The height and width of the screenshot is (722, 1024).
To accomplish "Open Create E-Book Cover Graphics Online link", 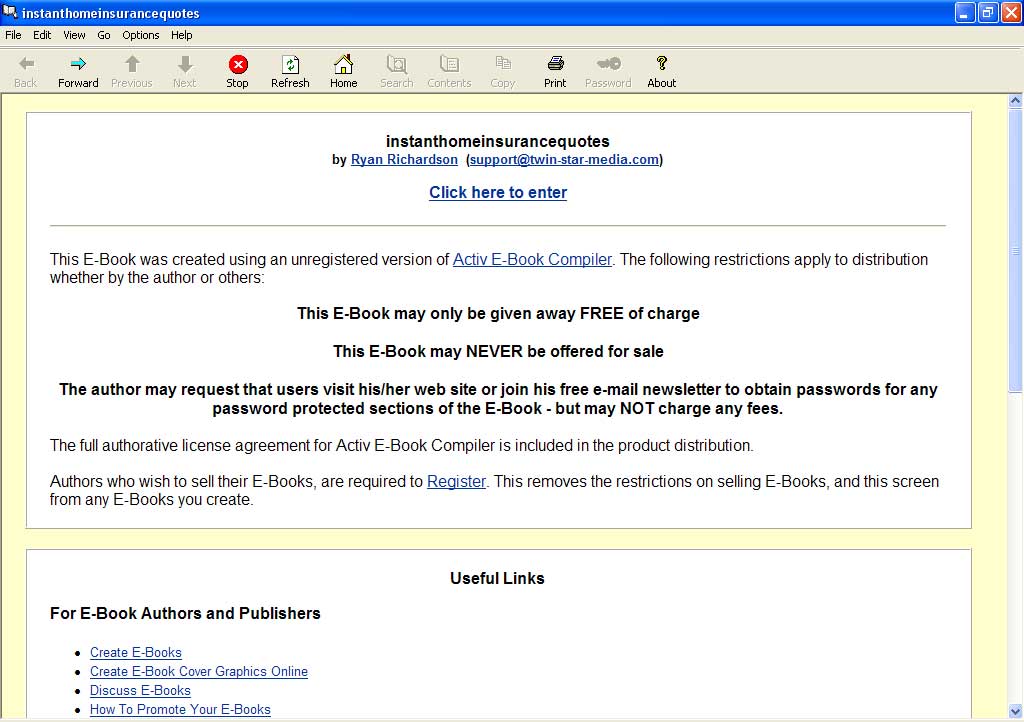I will [x=199, y=672].
